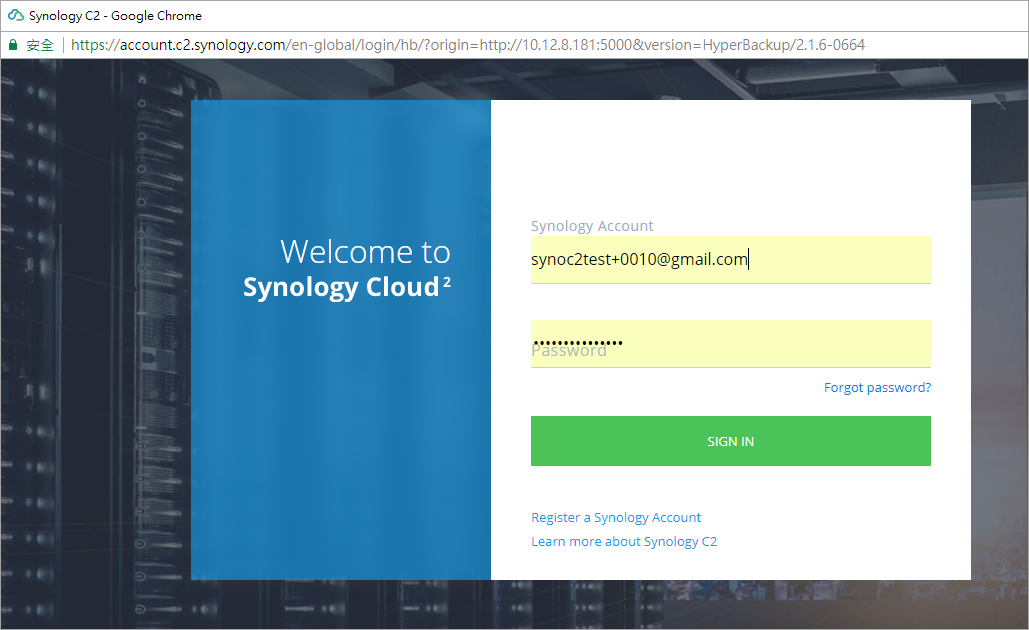Click the Synology Cloud² logo panel
Screen dimensions: 1029x630
click(340, 340)
